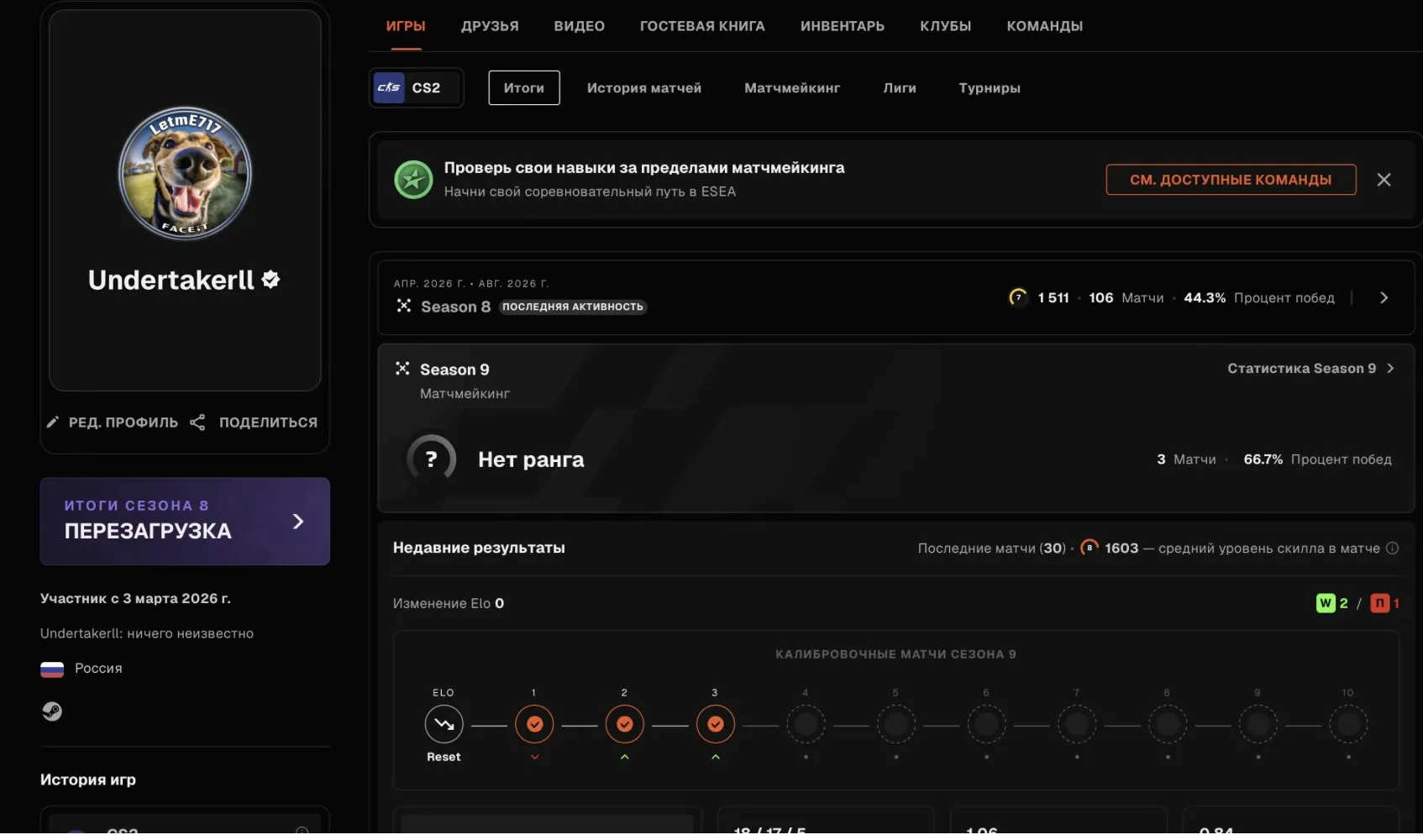Select calibration match 2 circle

point(624,723)
